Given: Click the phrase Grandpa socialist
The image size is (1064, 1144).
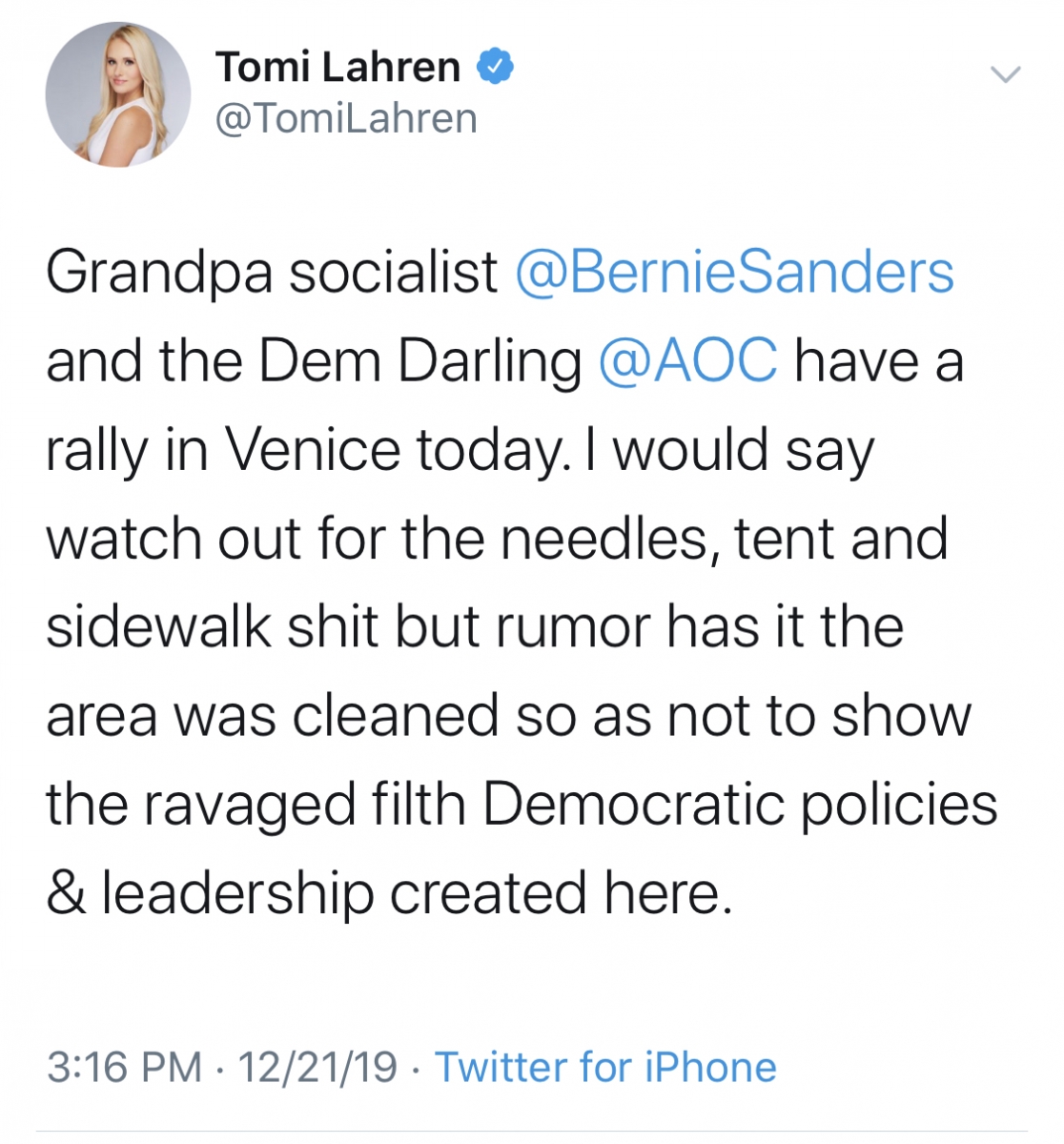Looking at the screenshot, I should click(x=272, y=273).
